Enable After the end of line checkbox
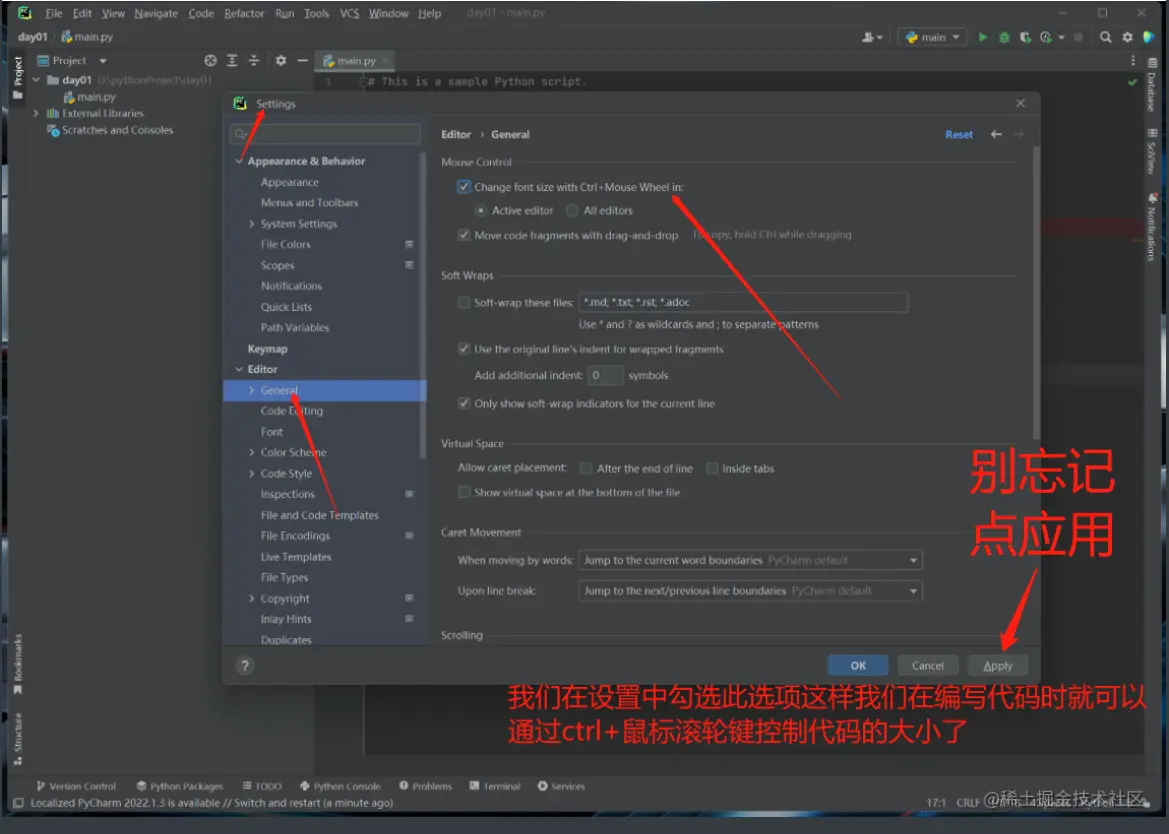1169x834 pixels. [x=587, y=468]
